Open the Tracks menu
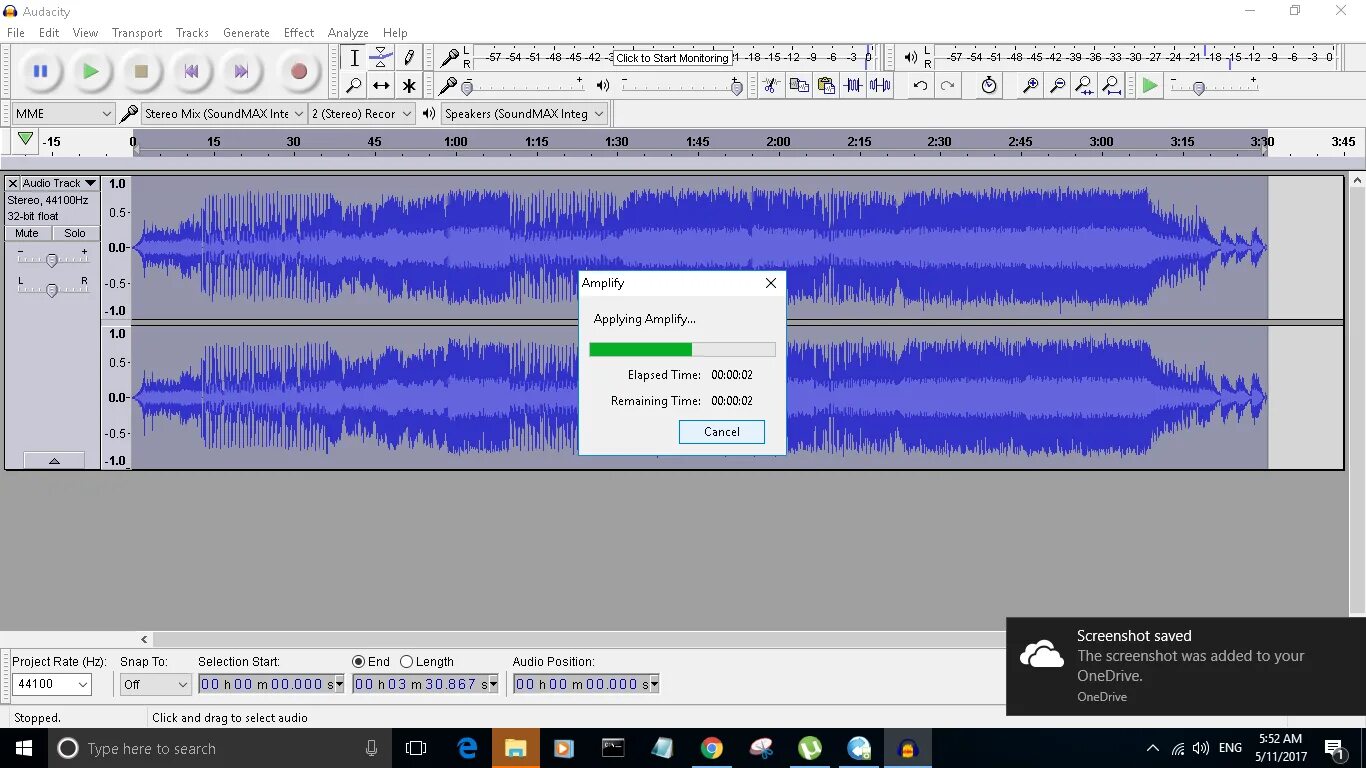Image resolution: width=1366 pixels, height=768 pixels. point(192,33)
